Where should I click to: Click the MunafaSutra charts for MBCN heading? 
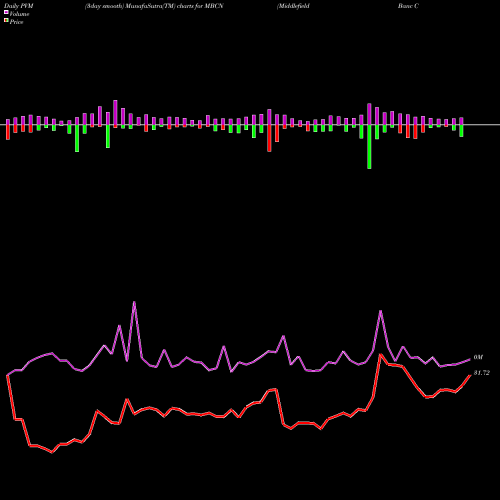click(x=154, y=6)
